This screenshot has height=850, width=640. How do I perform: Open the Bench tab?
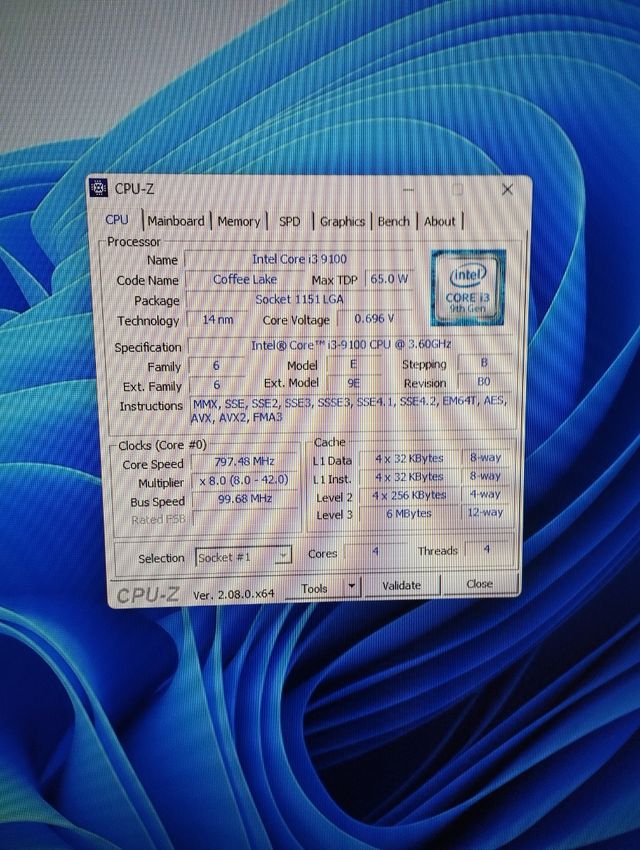click(393, 221)
